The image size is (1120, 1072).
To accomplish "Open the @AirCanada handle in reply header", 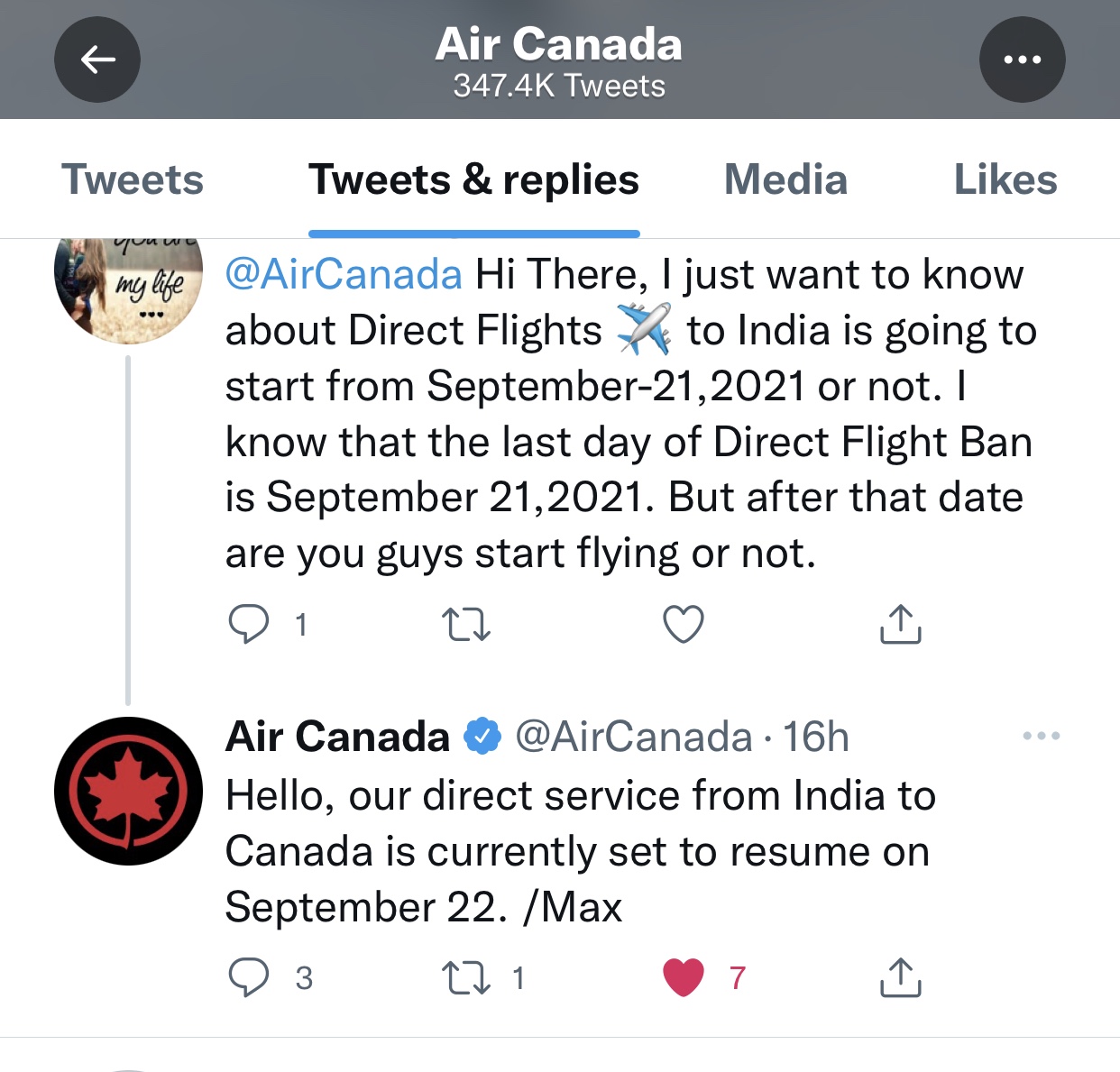I will pyautogui.click(x=633, y=737).
